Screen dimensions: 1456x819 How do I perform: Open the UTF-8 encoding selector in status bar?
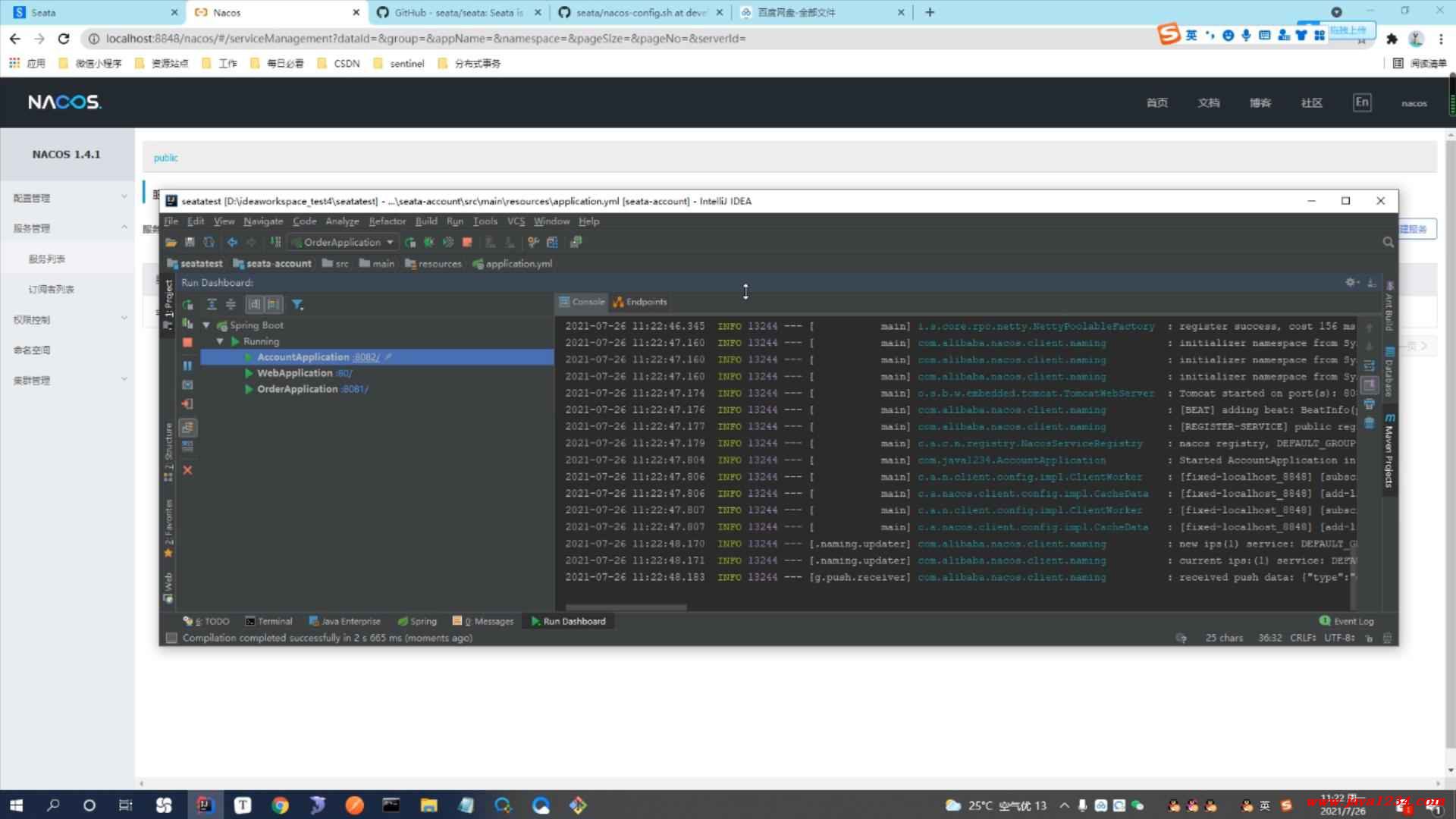pos(1339,639)
